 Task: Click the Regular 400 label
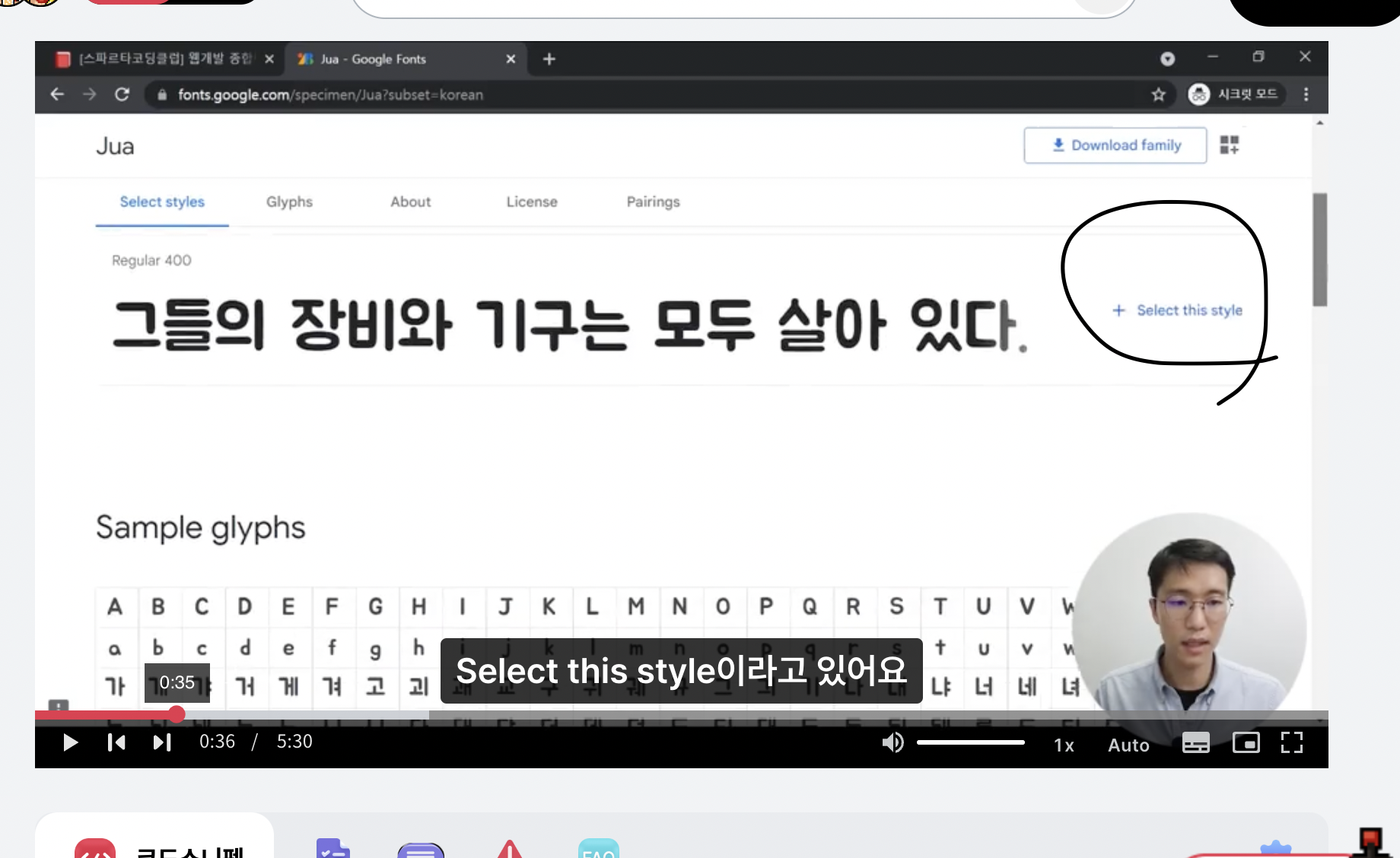(x=151, y=260)
